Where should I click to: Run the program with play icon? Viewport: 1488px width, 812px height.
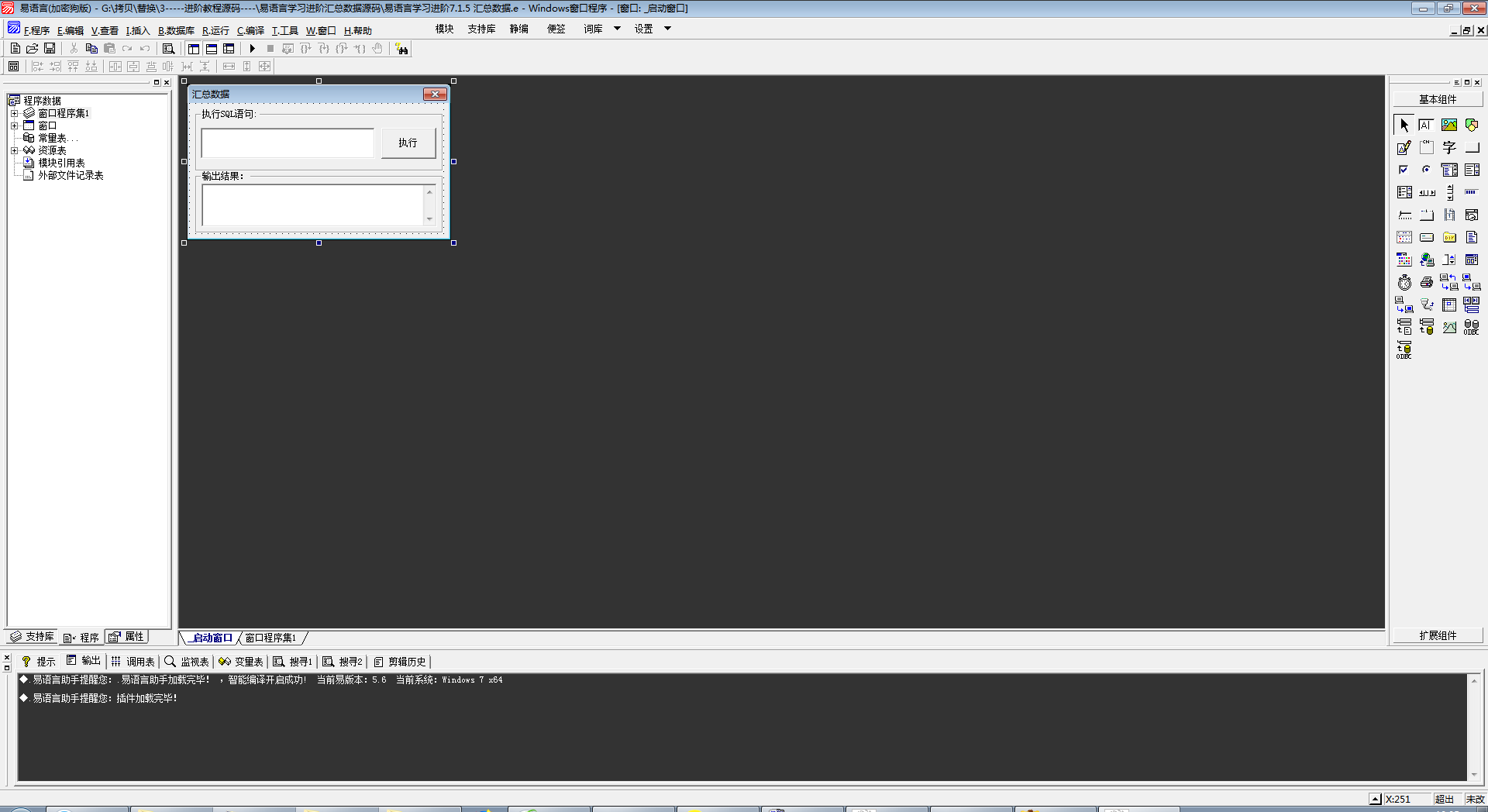(x=253, y=49)
